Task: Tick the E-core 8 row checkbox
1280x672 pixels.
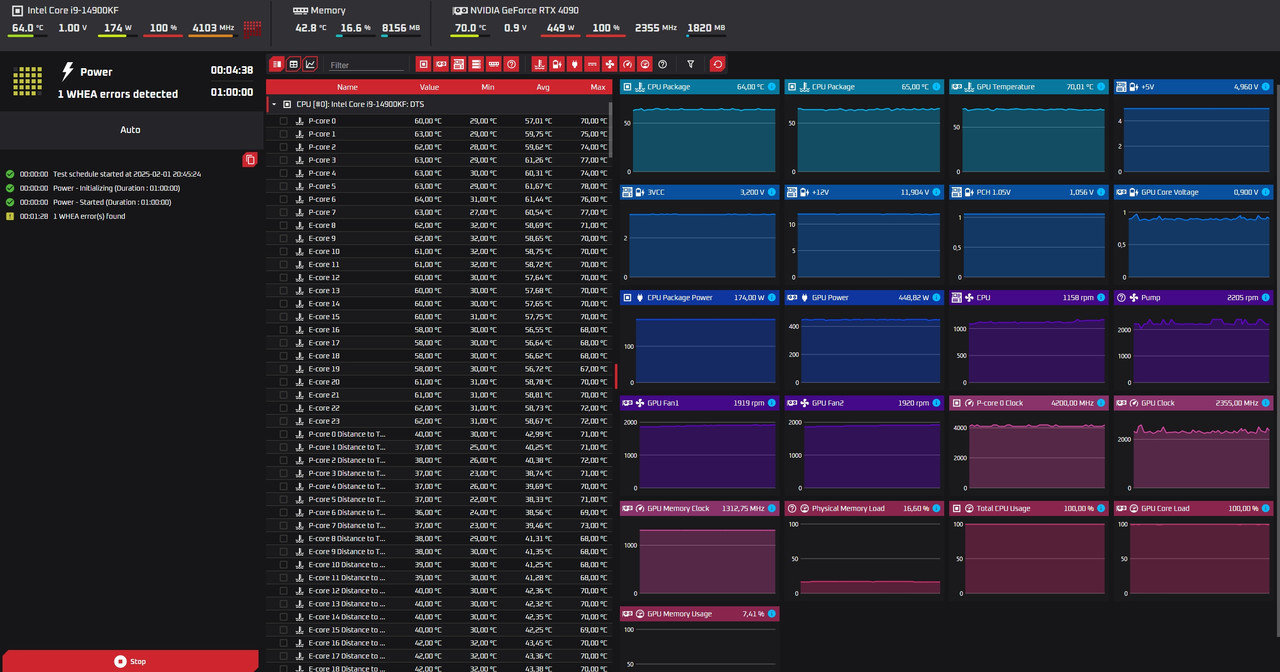Action: point(284,225)
